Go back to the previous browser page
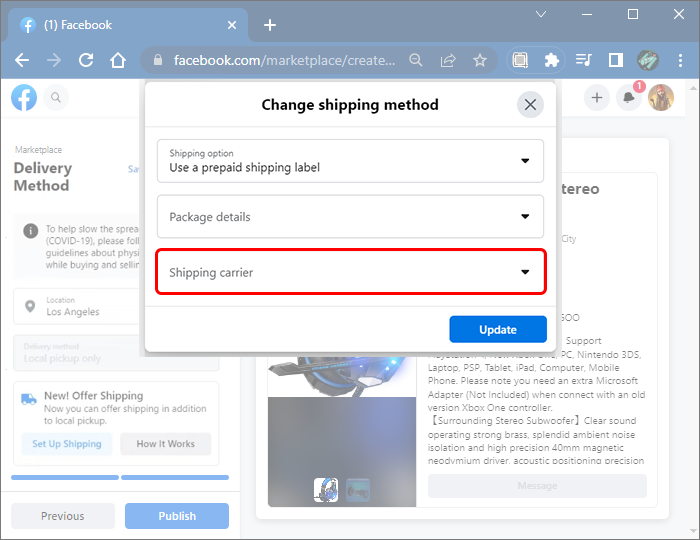This screenshot has width=700, height=540. point(22,60)
